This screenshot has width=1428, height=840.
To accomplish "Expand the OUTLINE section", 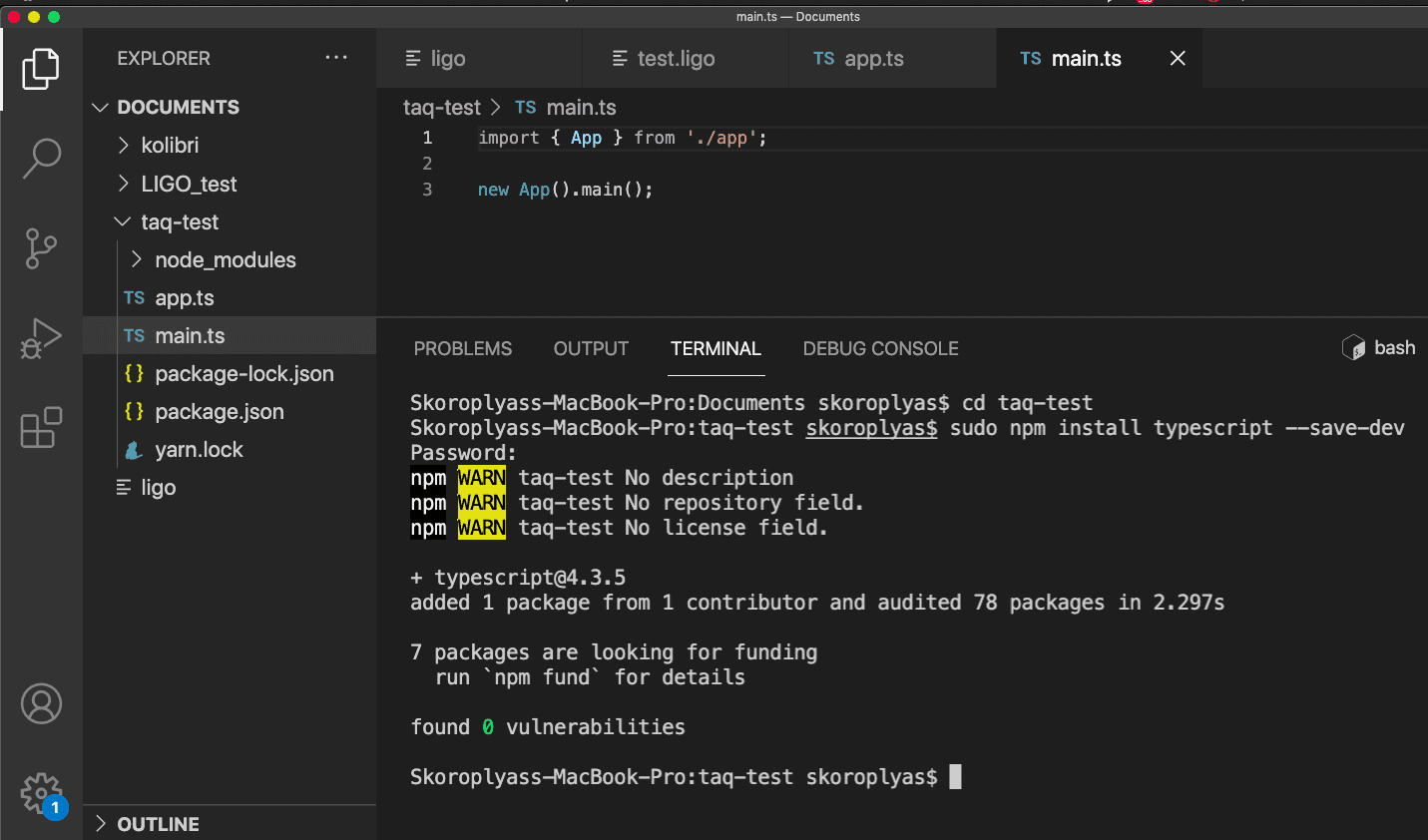I will coord(158,824).
